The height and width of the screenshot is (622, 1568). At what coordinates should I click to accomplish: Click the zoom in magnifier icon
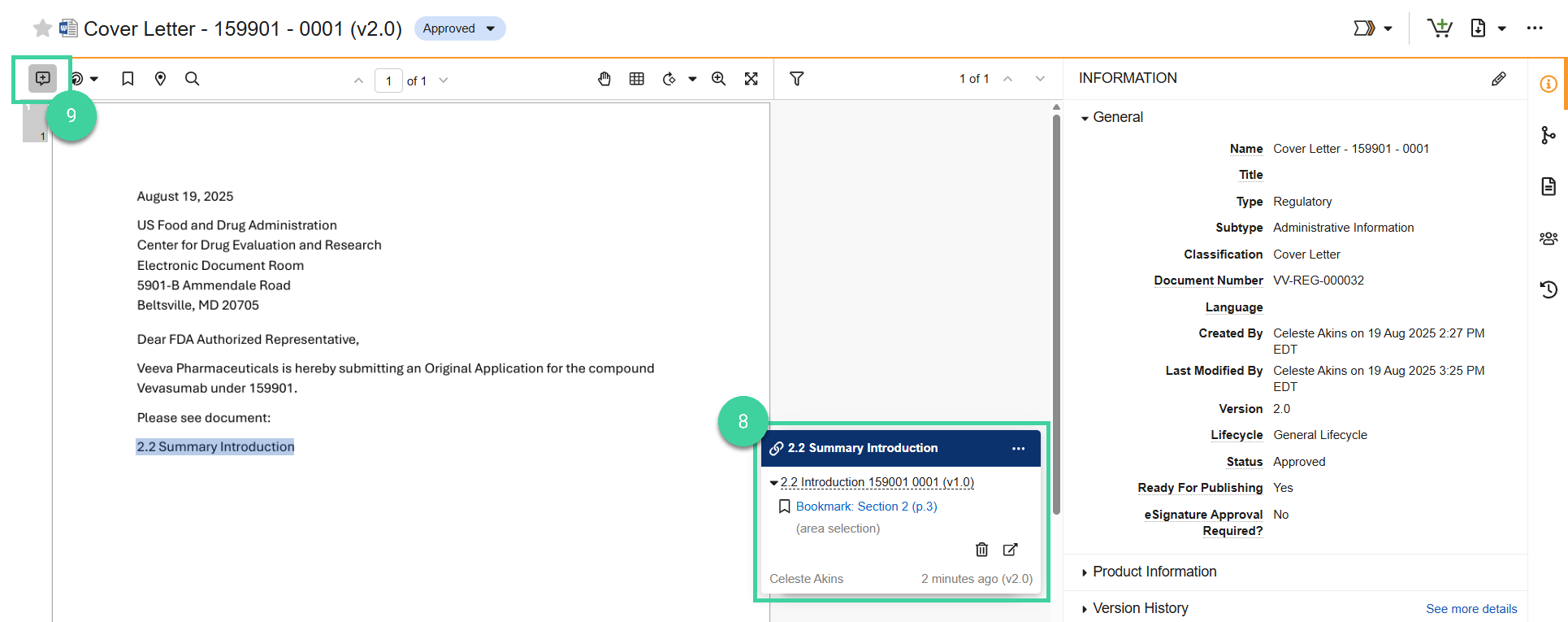[x=718, y=79]
